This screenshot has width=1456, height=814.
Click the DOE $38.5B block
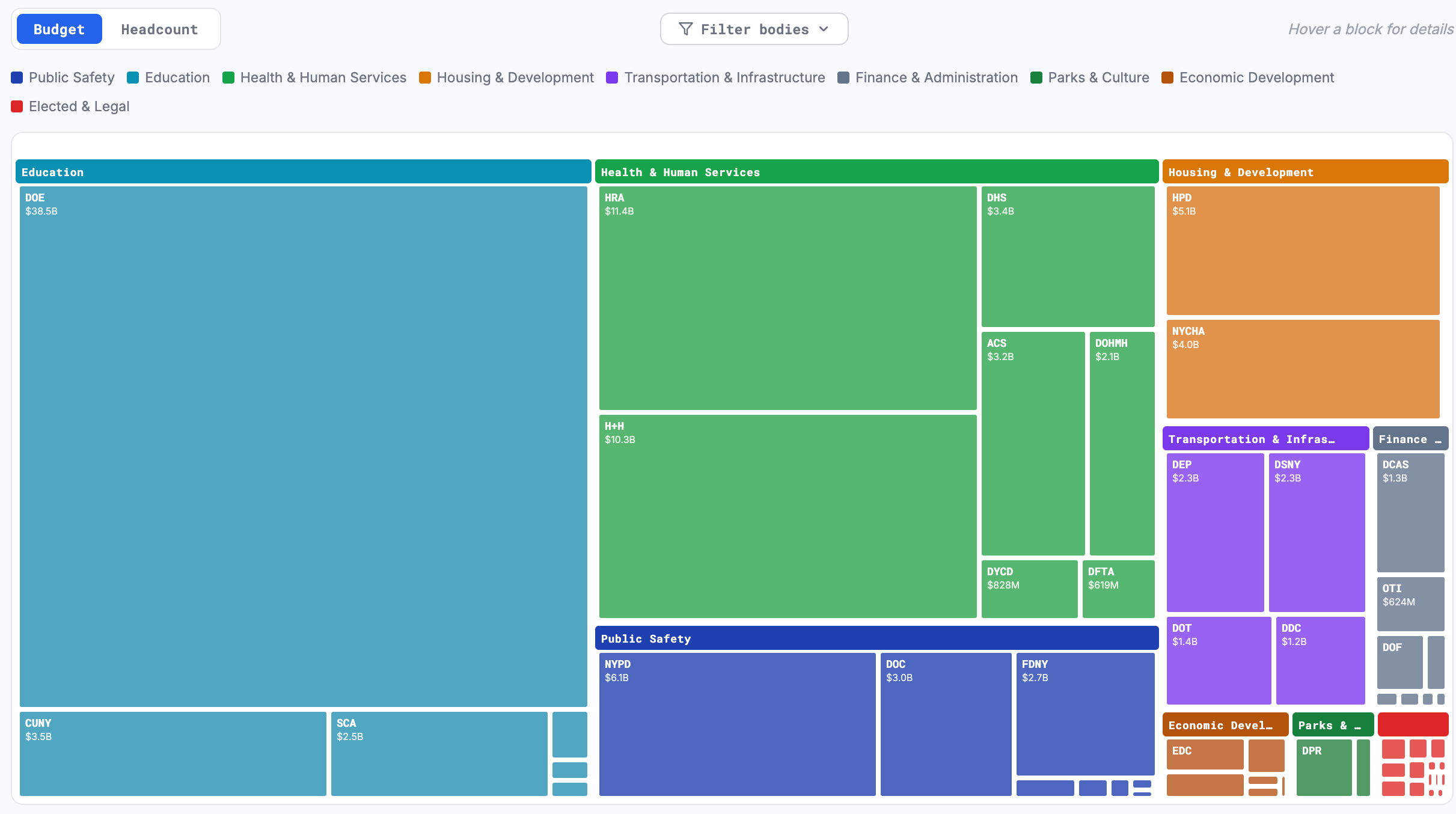(304, 446)
